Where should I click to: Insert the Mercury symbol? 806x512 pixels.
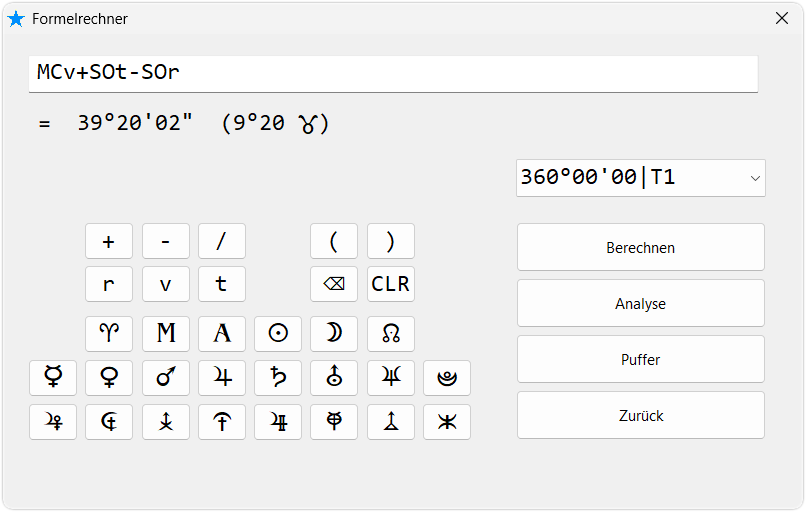coord(53,378)
